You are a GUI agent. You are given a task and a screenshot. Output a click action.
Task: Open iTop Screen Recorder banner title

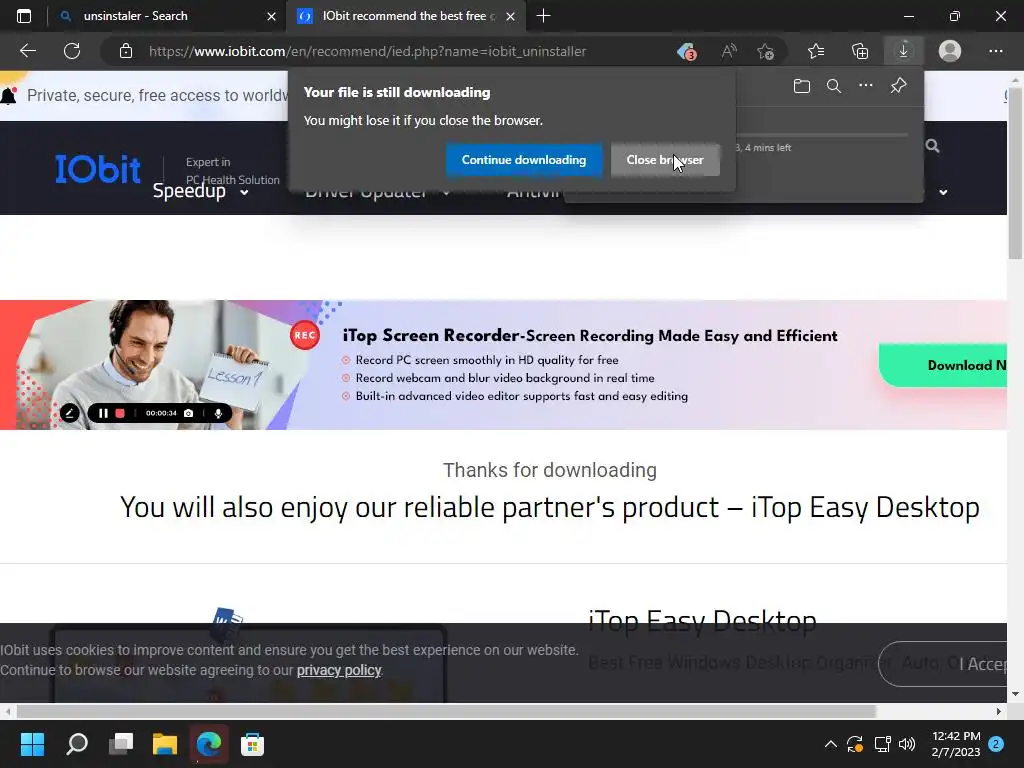tap(590, 336)
